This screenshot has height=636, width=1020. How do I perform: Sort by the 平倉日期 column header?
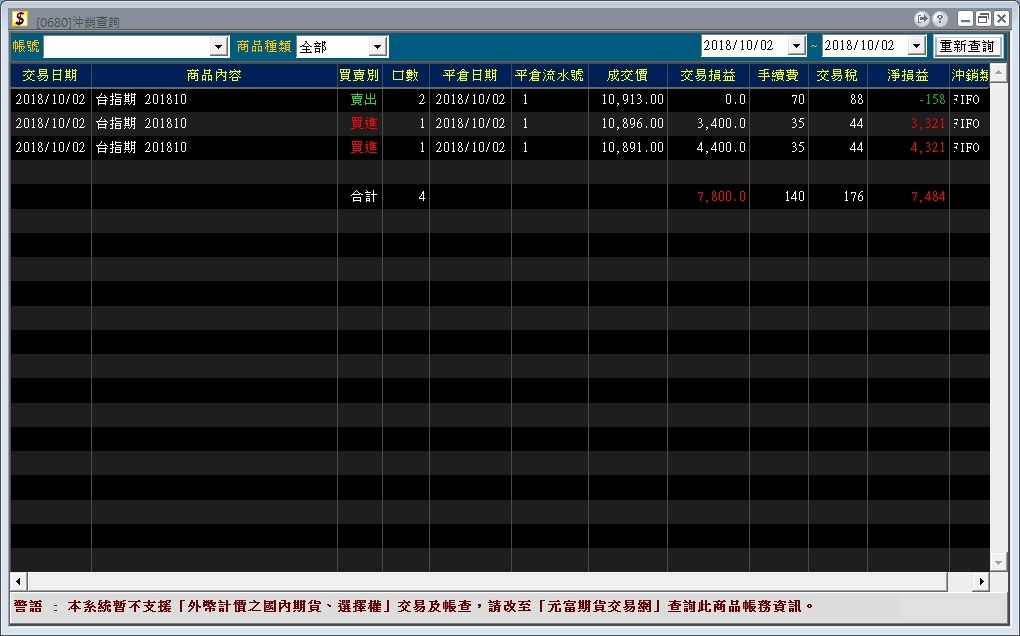[x=470, y=75]
